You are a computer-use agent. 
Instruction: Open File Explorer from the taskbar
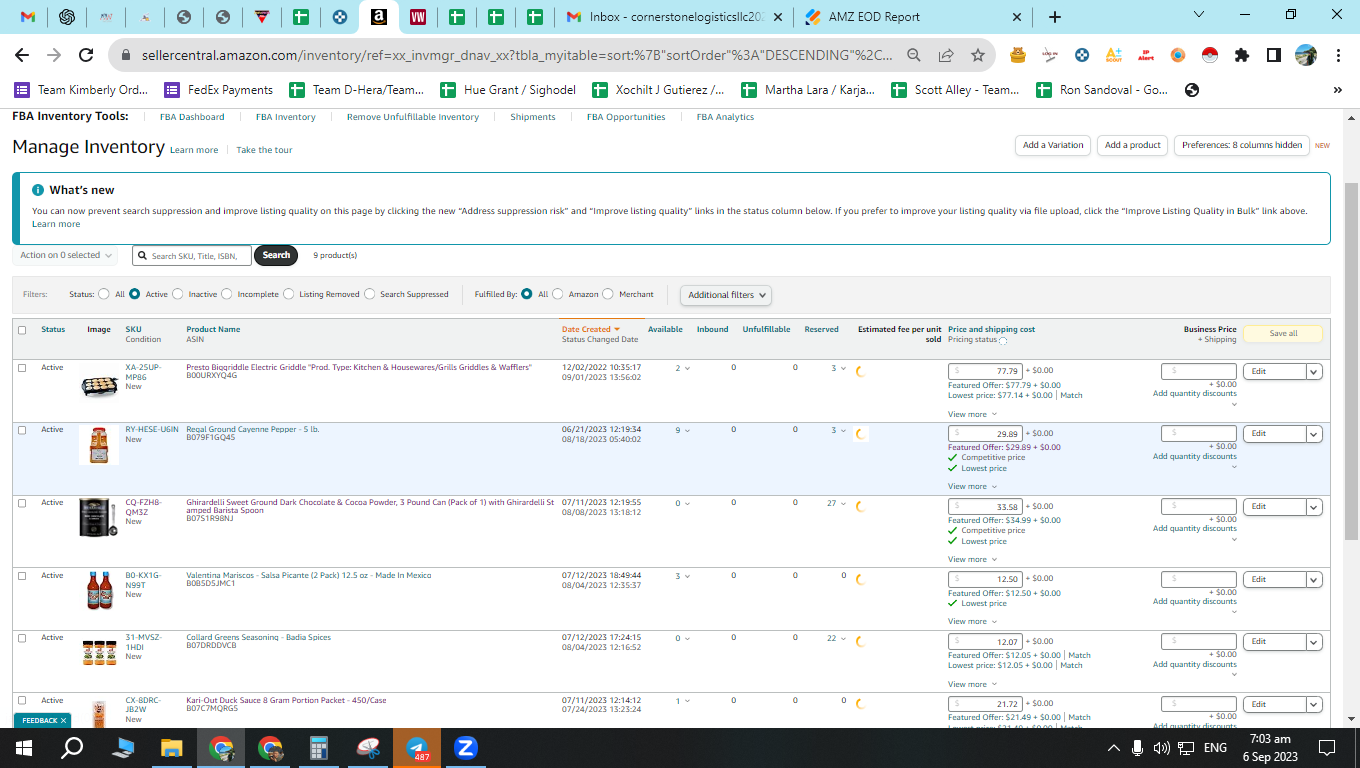172,747
